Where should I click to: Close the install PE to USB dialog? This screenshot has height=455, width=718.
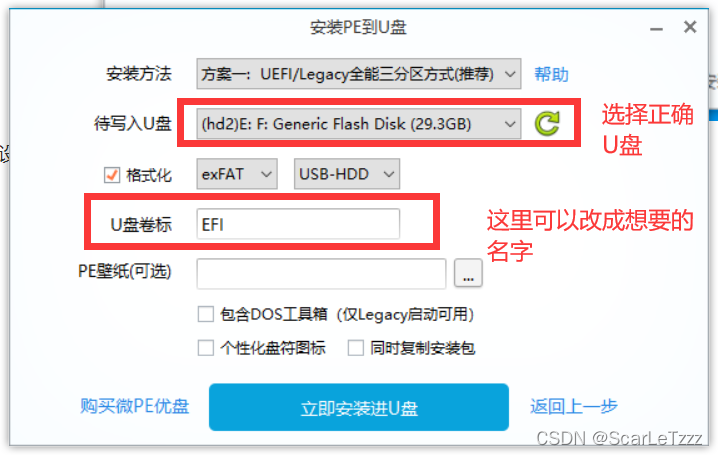tap(690, 27)
